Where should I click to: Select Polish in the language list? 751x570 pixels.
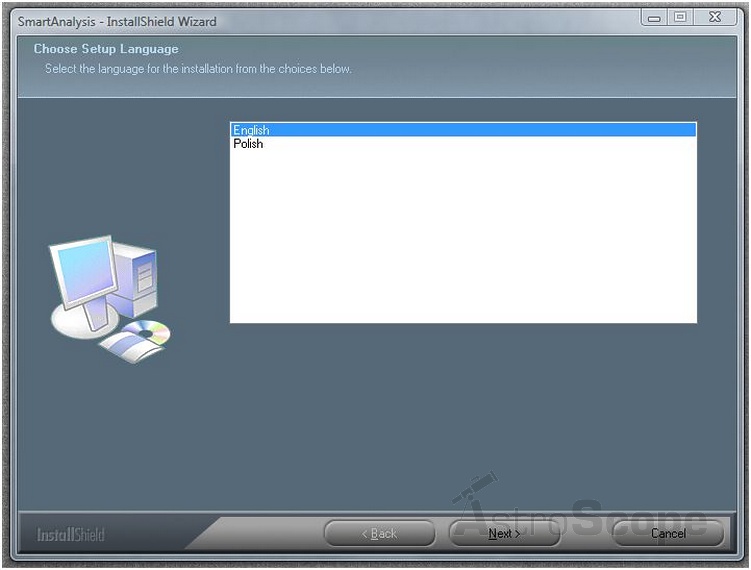(x=248, y=144)
